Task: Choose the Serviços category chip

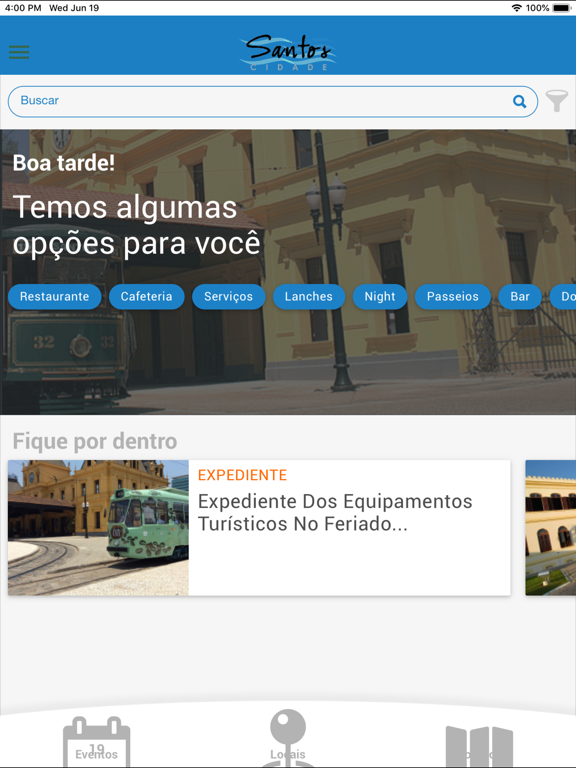Action: click(x=228, y=296)
